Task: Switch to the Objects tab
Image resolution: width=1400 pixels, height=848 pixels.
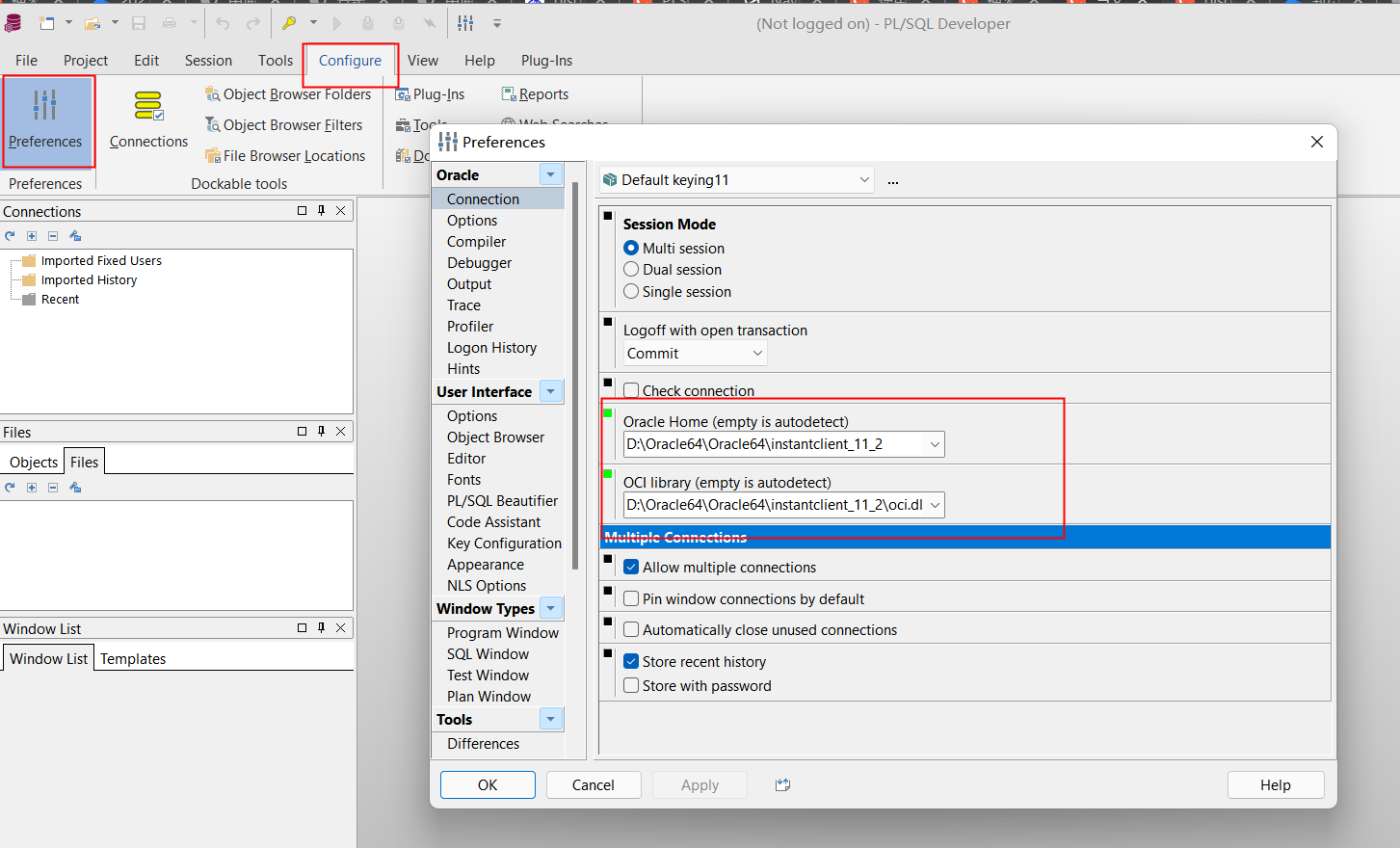Action: click(x=33, y=462)
